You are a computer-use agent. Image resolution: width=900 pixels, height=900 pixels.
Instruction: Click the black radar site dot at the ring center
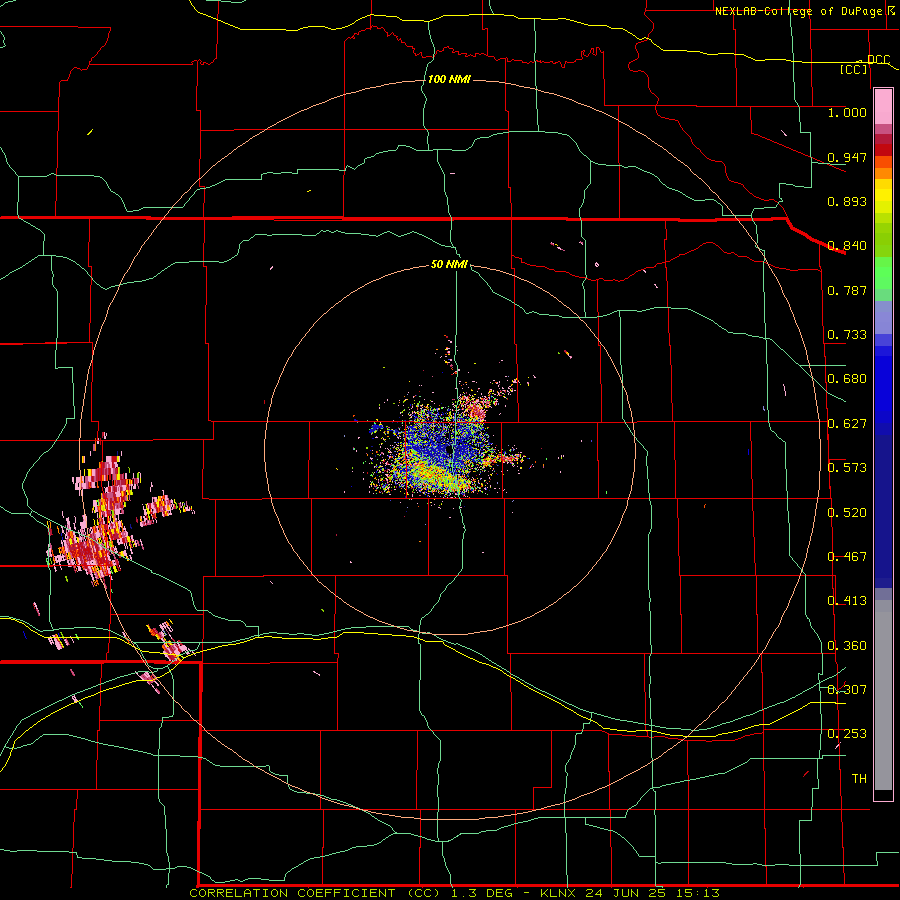(448, 451)
